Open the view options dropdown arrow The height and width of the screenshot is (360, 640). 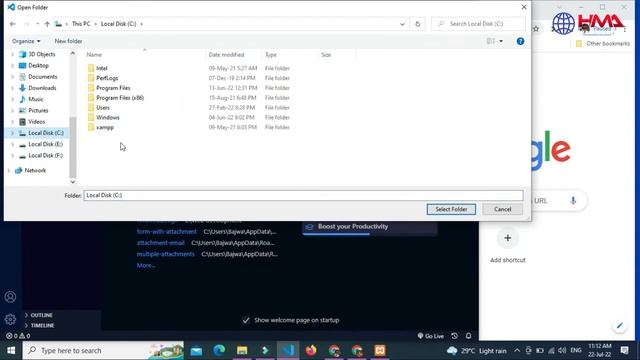pos(501,41)
